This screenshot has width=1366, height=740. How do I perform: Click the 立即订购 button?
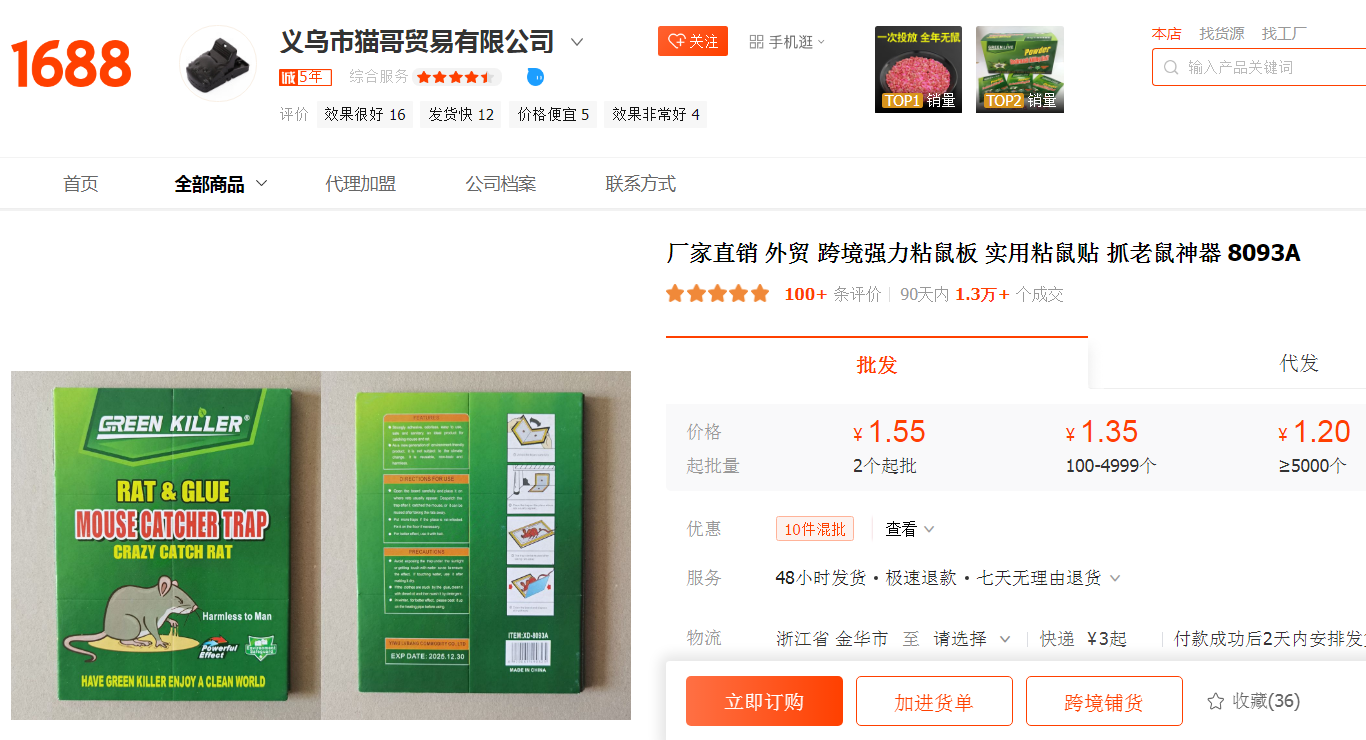[764, 701]
